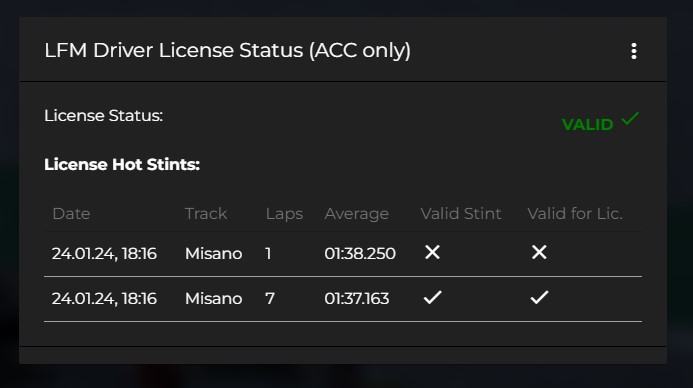Click Valid Stint checkmark for 7-lap stint

432,297
